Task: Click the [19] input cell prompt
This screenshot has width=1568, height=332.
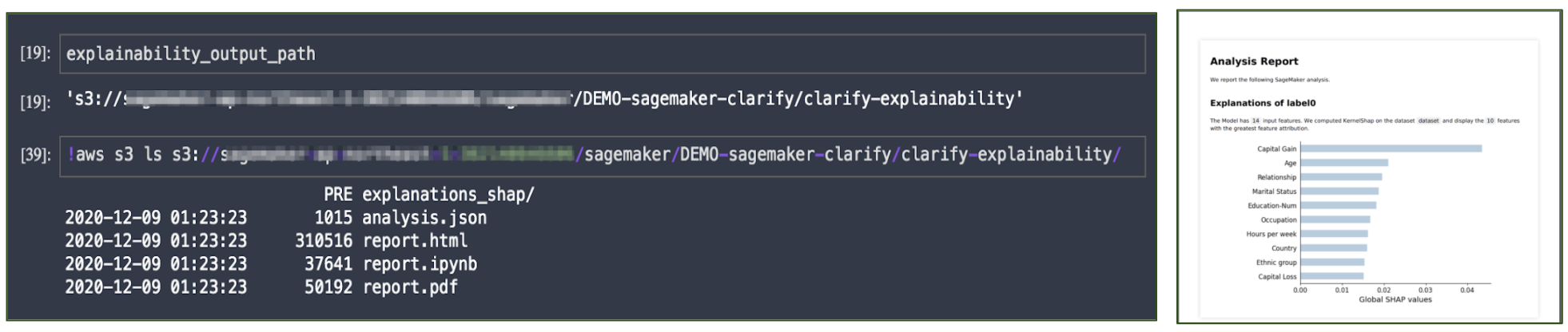Action: pos(35,54)
